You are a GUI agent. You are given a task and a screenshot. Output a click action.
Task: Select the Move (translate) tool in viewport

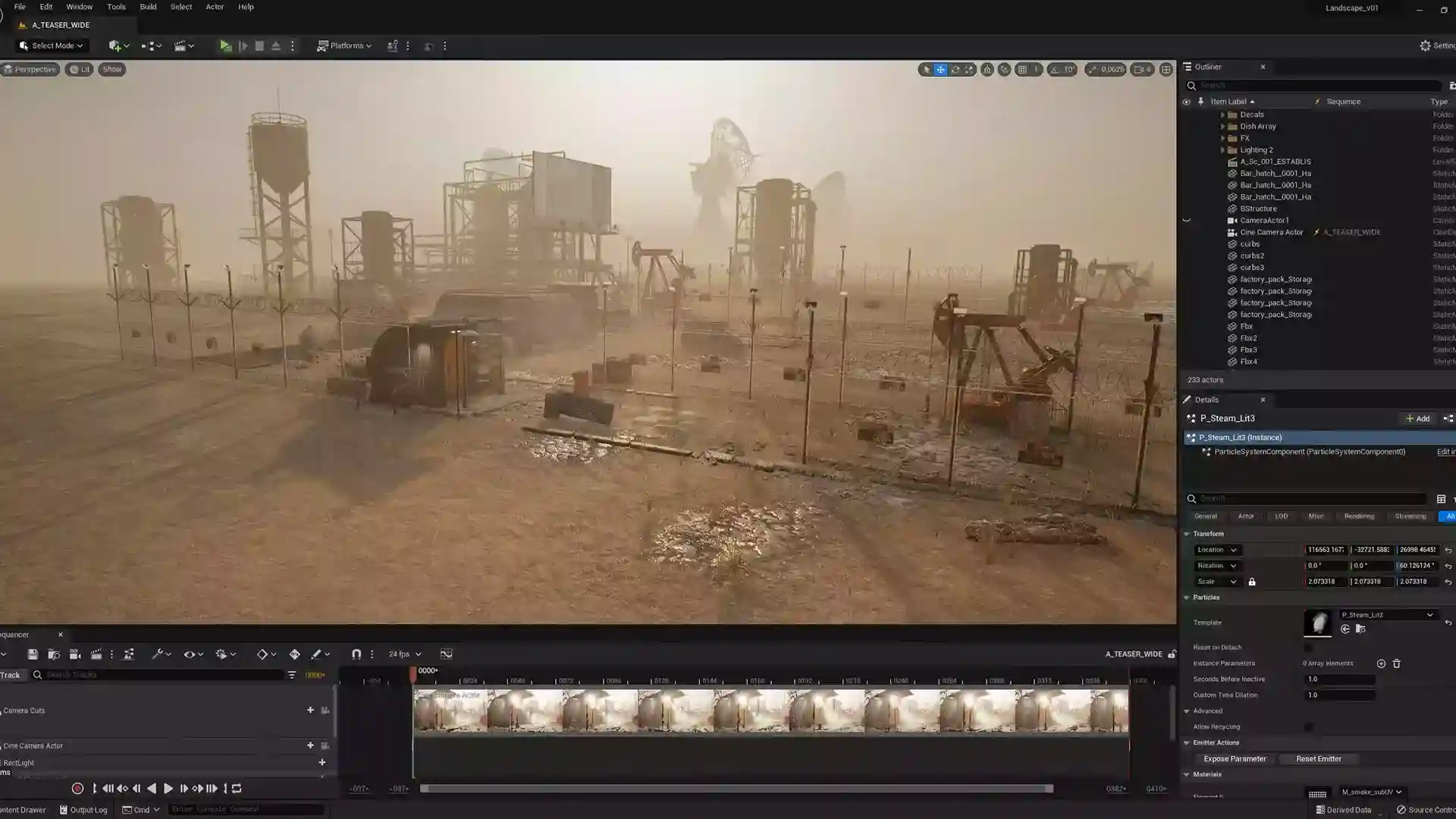940,69
